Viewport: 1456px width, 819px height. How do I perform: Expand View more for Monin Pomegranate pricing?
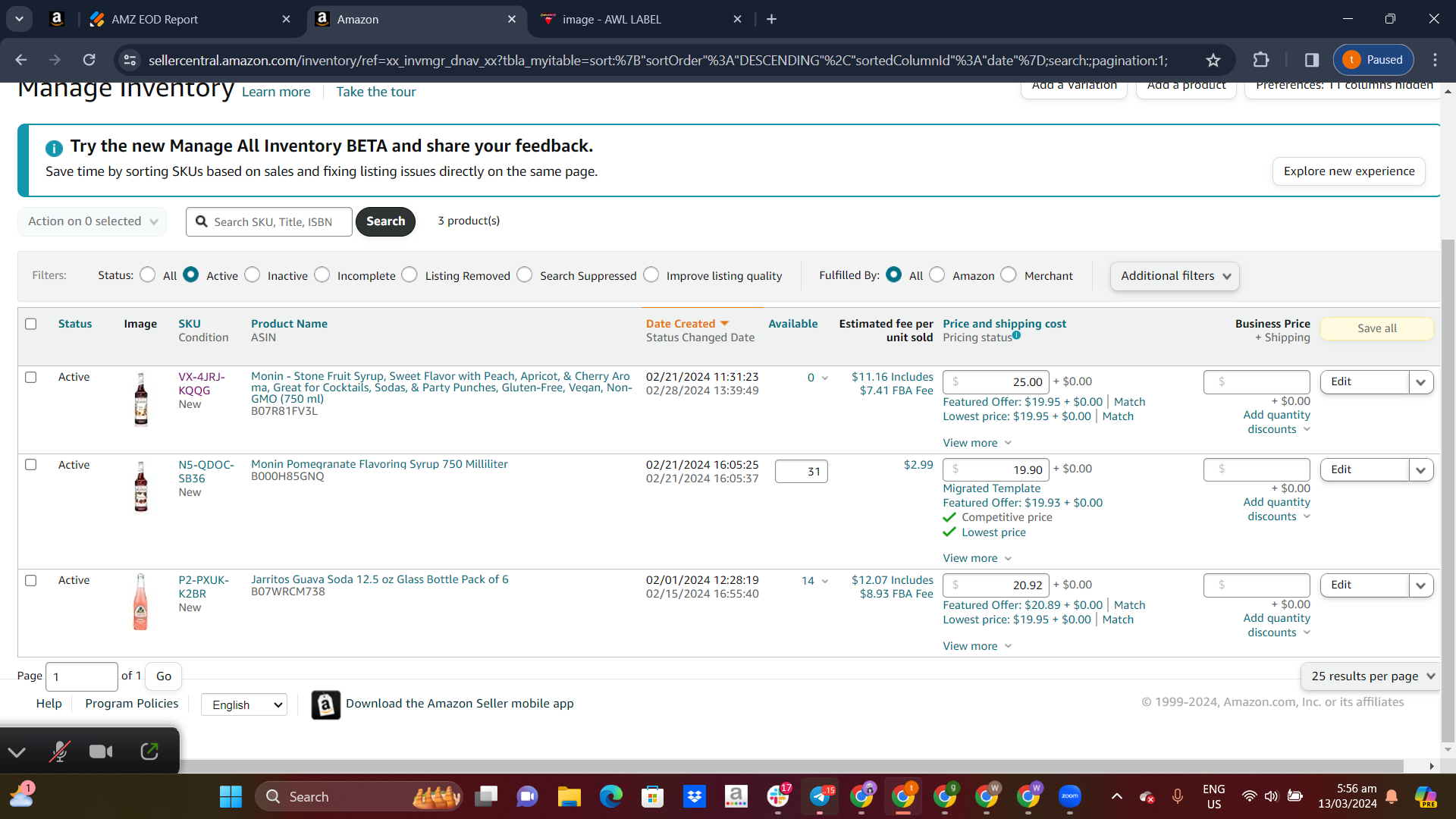click(977, 558)
